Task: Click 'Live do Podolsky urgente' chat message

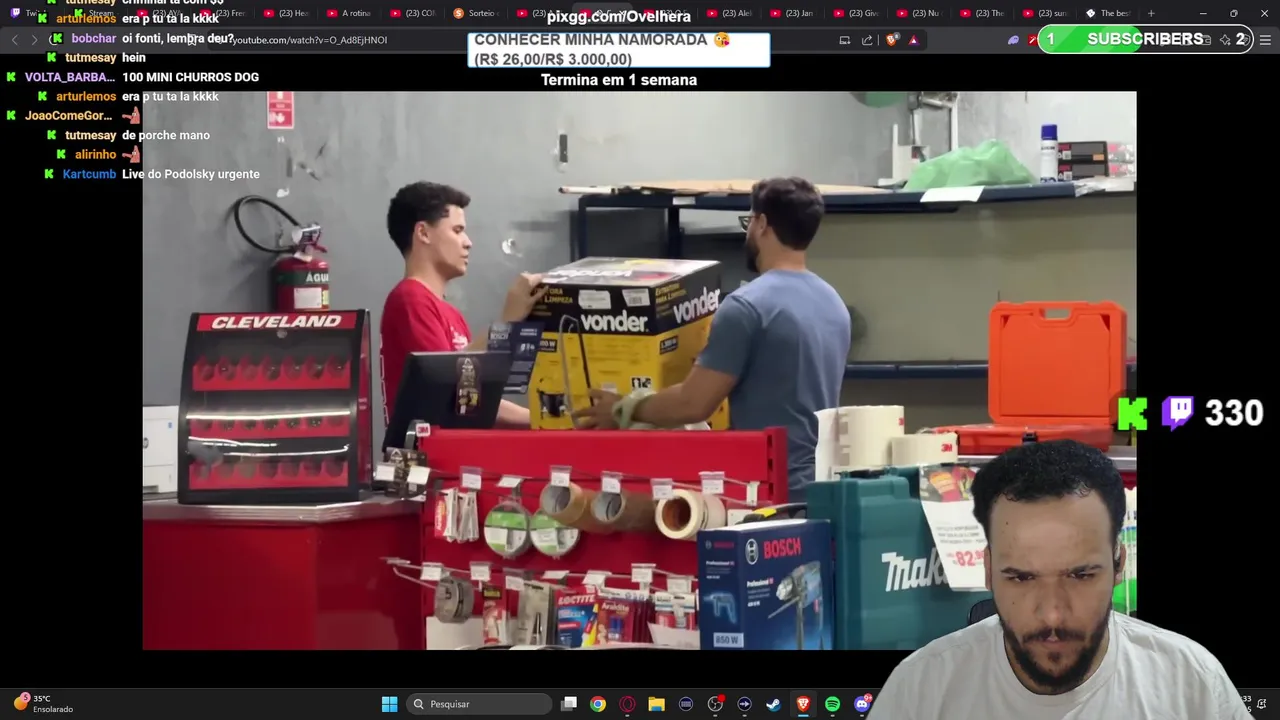Action: click(x=191, y=174)
